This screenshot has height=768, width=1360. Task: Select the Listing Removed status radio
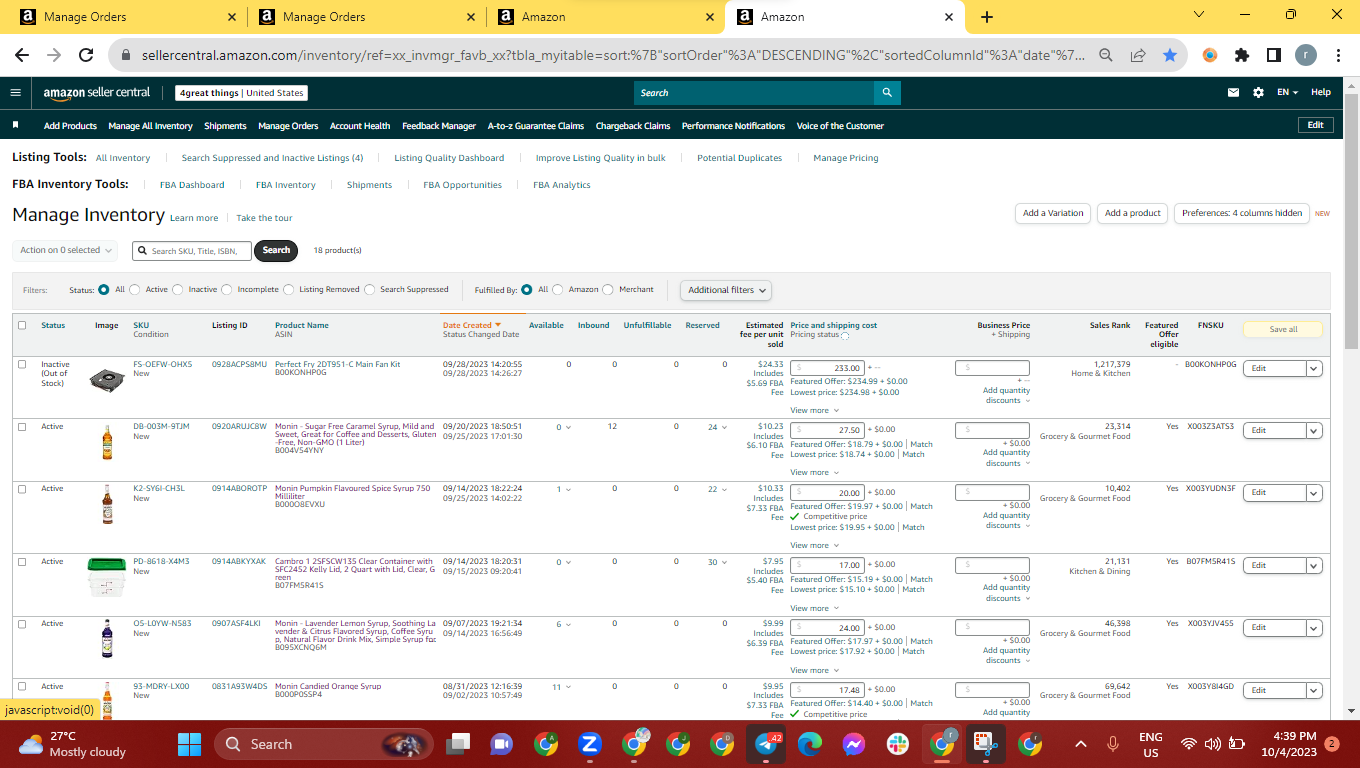click(x=289, y=290)
